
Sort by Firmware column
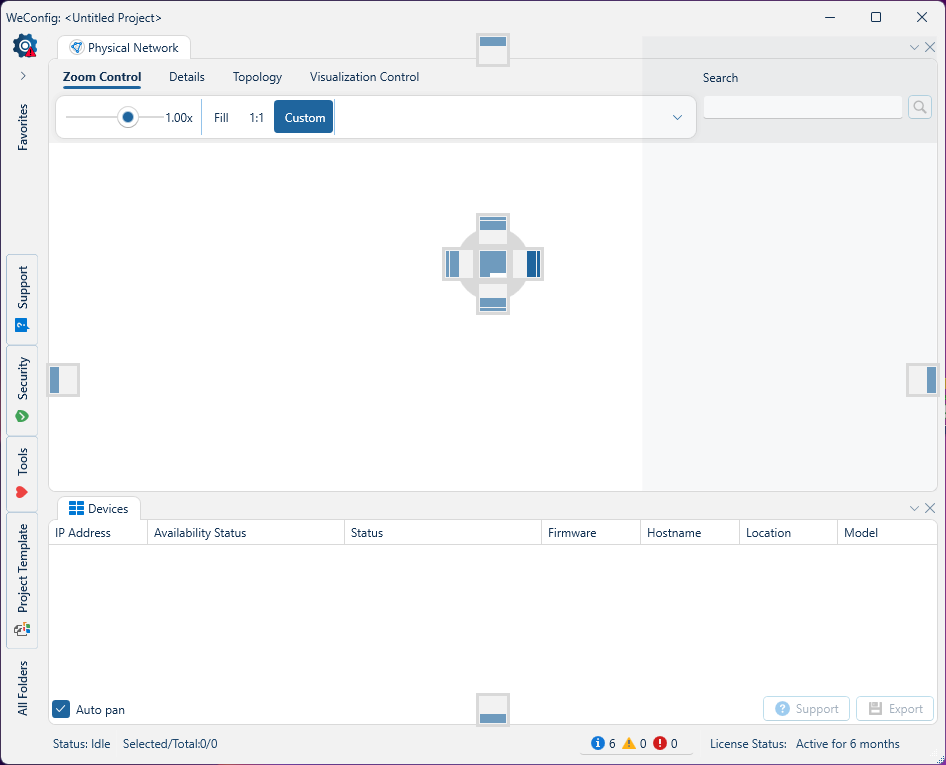coord(591,533)
